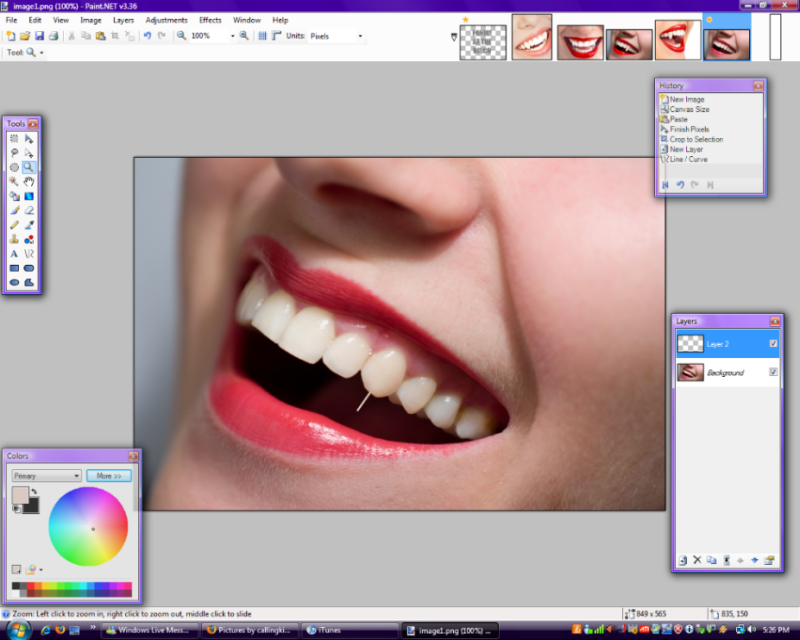Screen dimensions: 800x640
Task: Select the Ellipse Select tool
Action: [x=14, y=167]
